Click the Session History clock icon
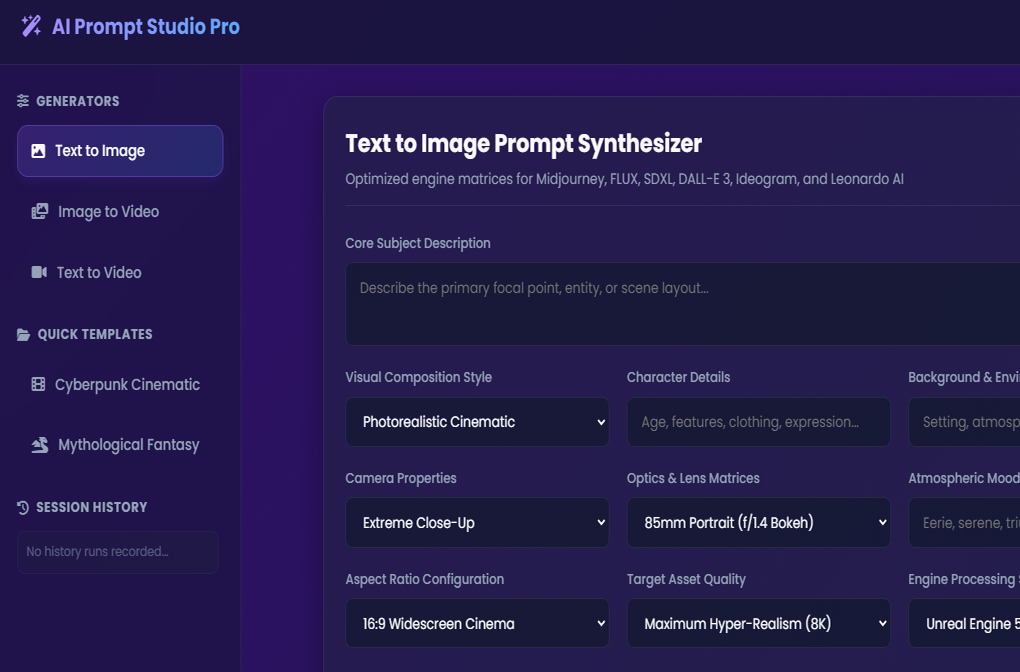The width and height of the screenshot is (1020, 672). [x=23, y=507]
